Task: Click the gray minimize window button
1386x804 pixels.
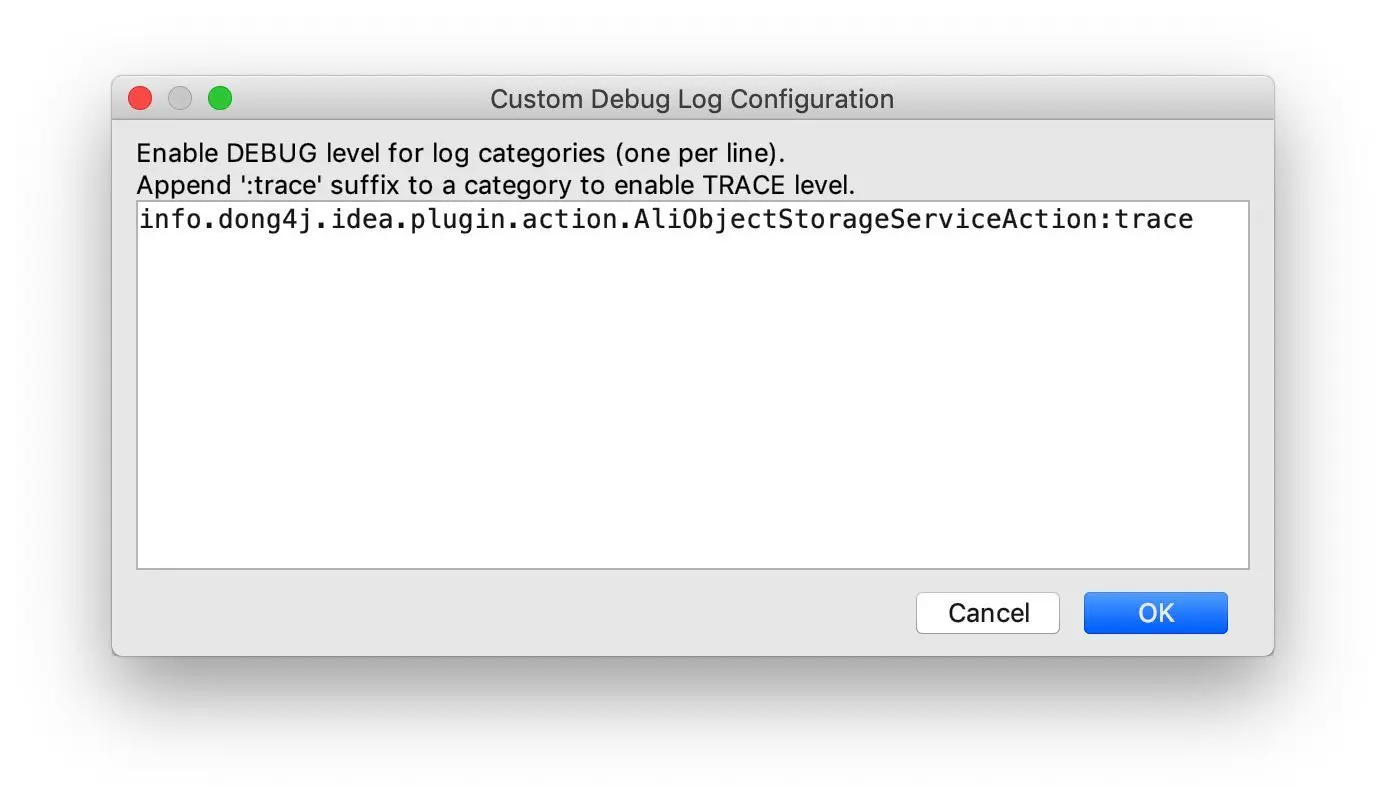Action: (x=180, y=98)
